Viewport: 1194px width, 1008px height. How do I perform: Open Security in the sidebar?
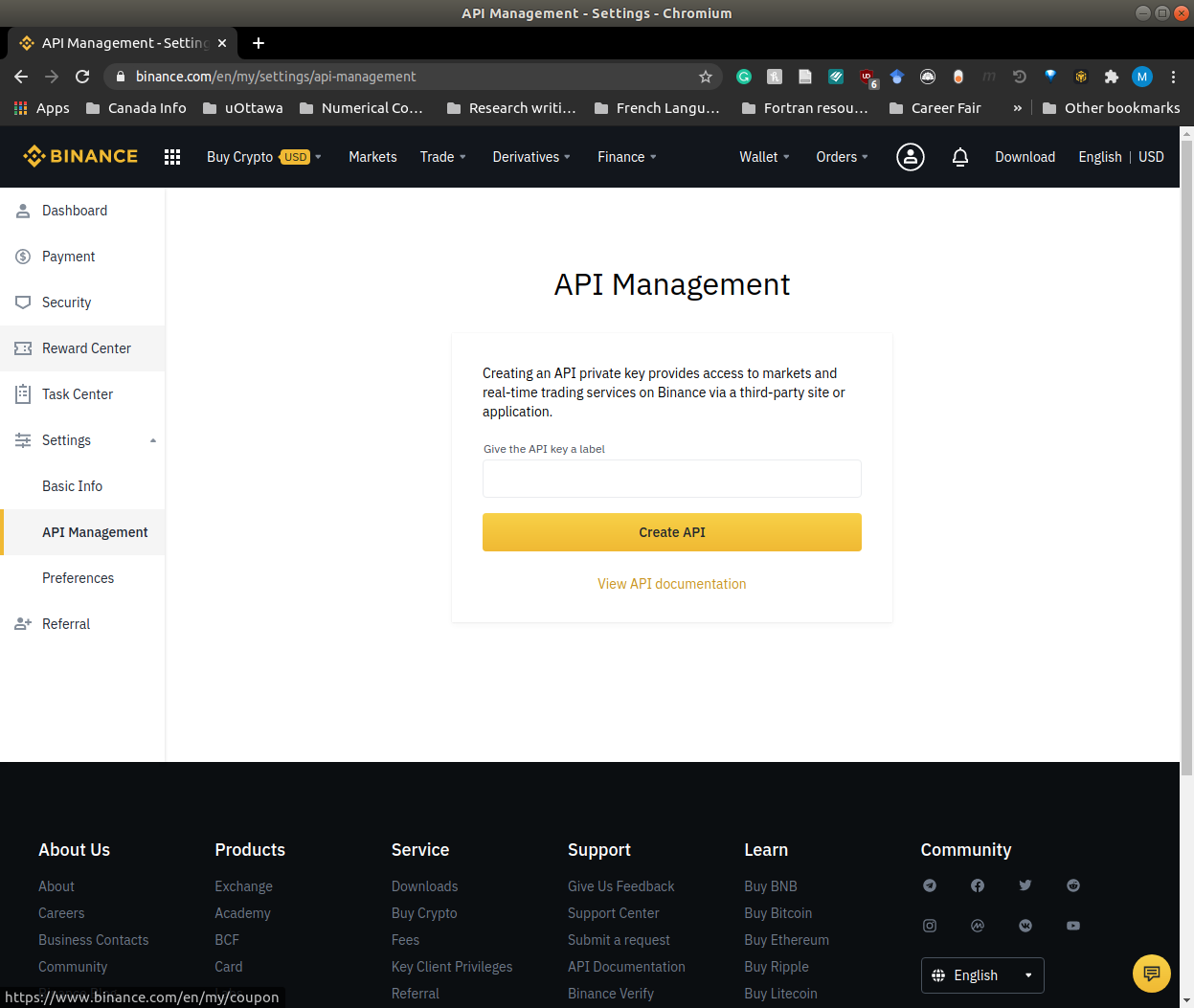(82, 302)
